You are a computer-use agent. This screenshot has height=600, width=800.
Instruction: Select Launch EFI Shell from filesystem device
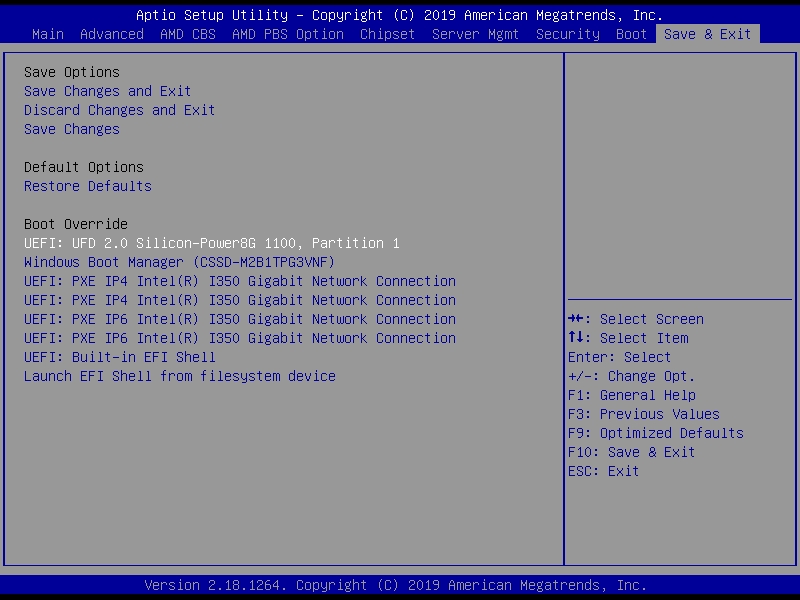coord(179,376)
